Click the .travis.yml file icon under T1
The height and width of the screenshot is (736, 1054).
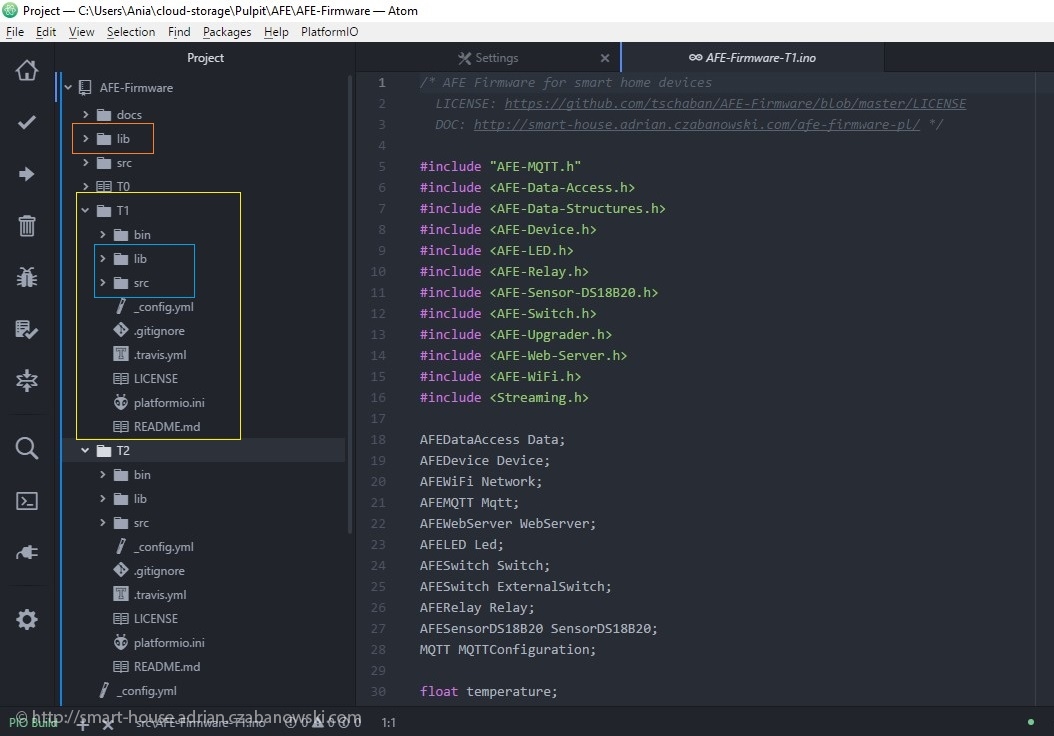pos(121,354)
